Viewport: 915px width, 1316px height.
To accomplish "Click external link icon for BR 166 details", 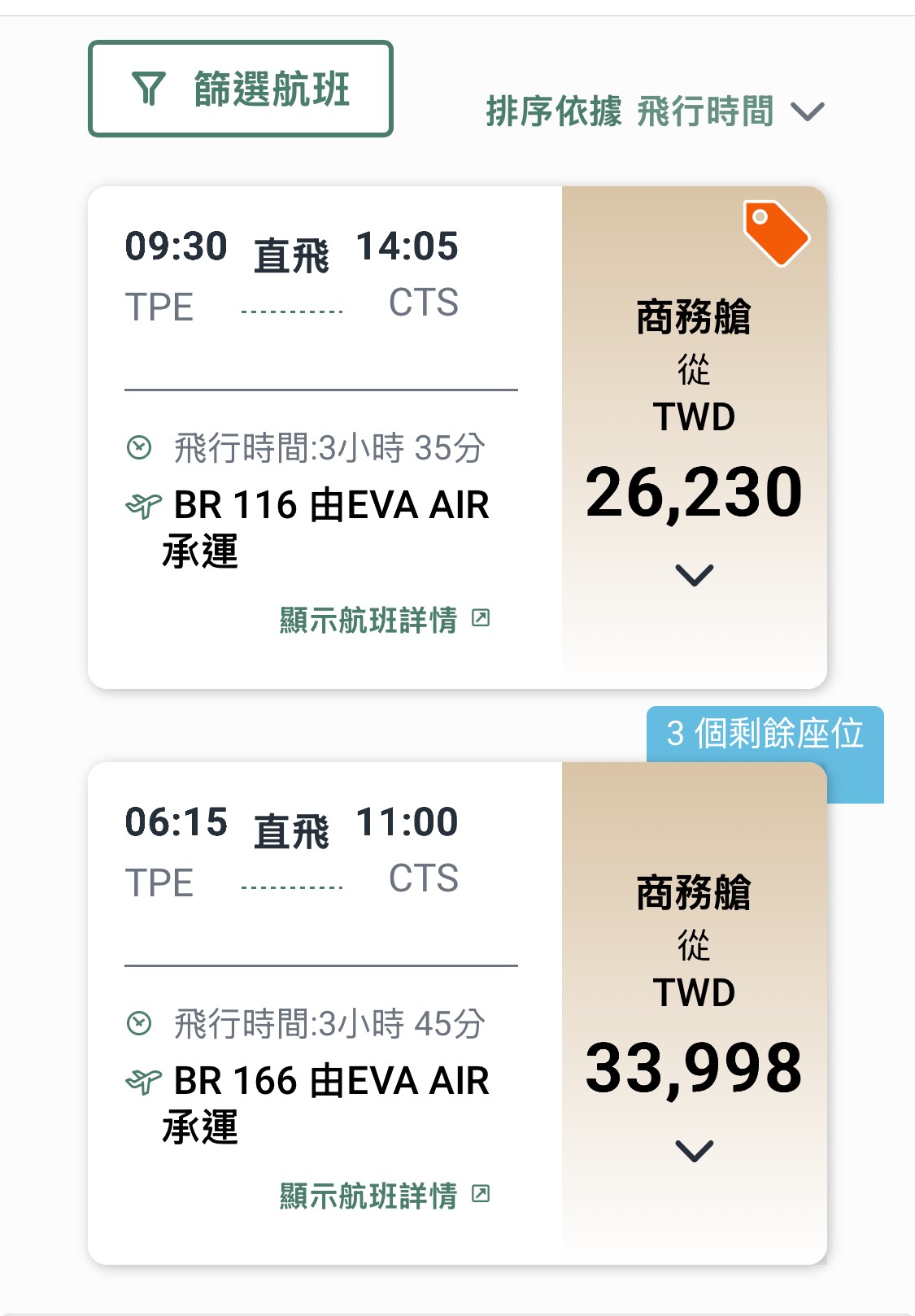I will (x=481, y=1194).
